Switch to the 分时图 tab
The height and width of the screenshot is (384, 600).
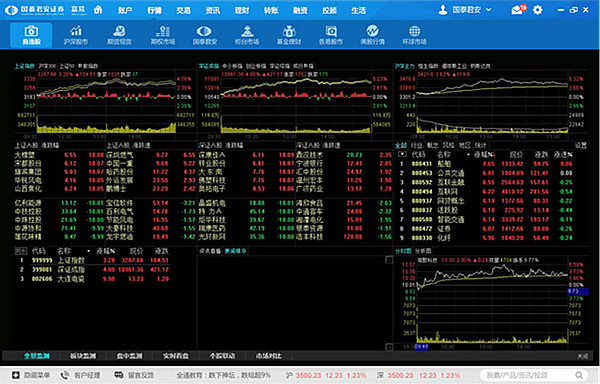click(403, 251)
